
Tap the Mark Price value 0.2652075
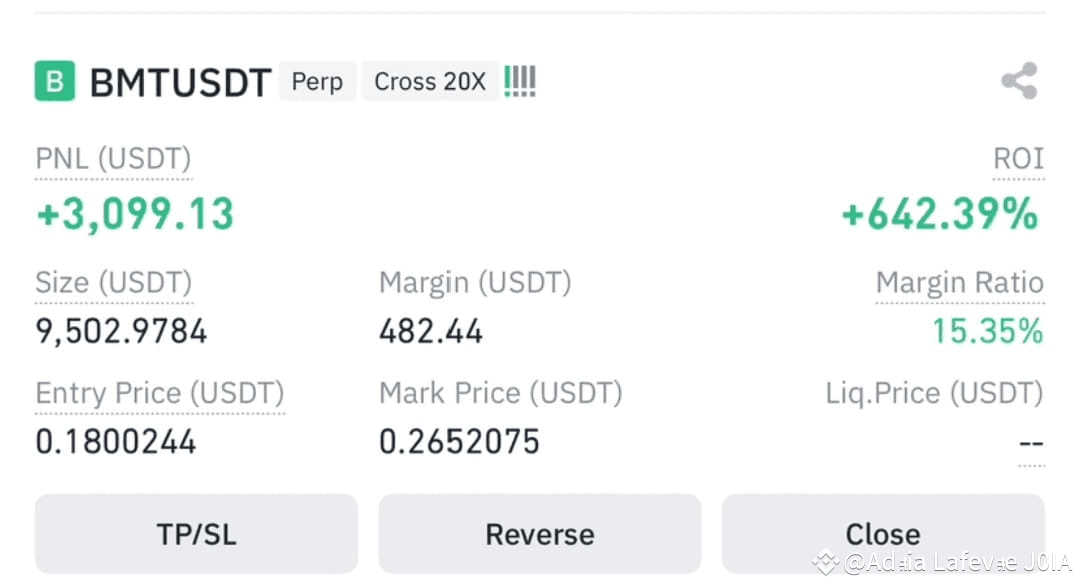tap(459, 442)
